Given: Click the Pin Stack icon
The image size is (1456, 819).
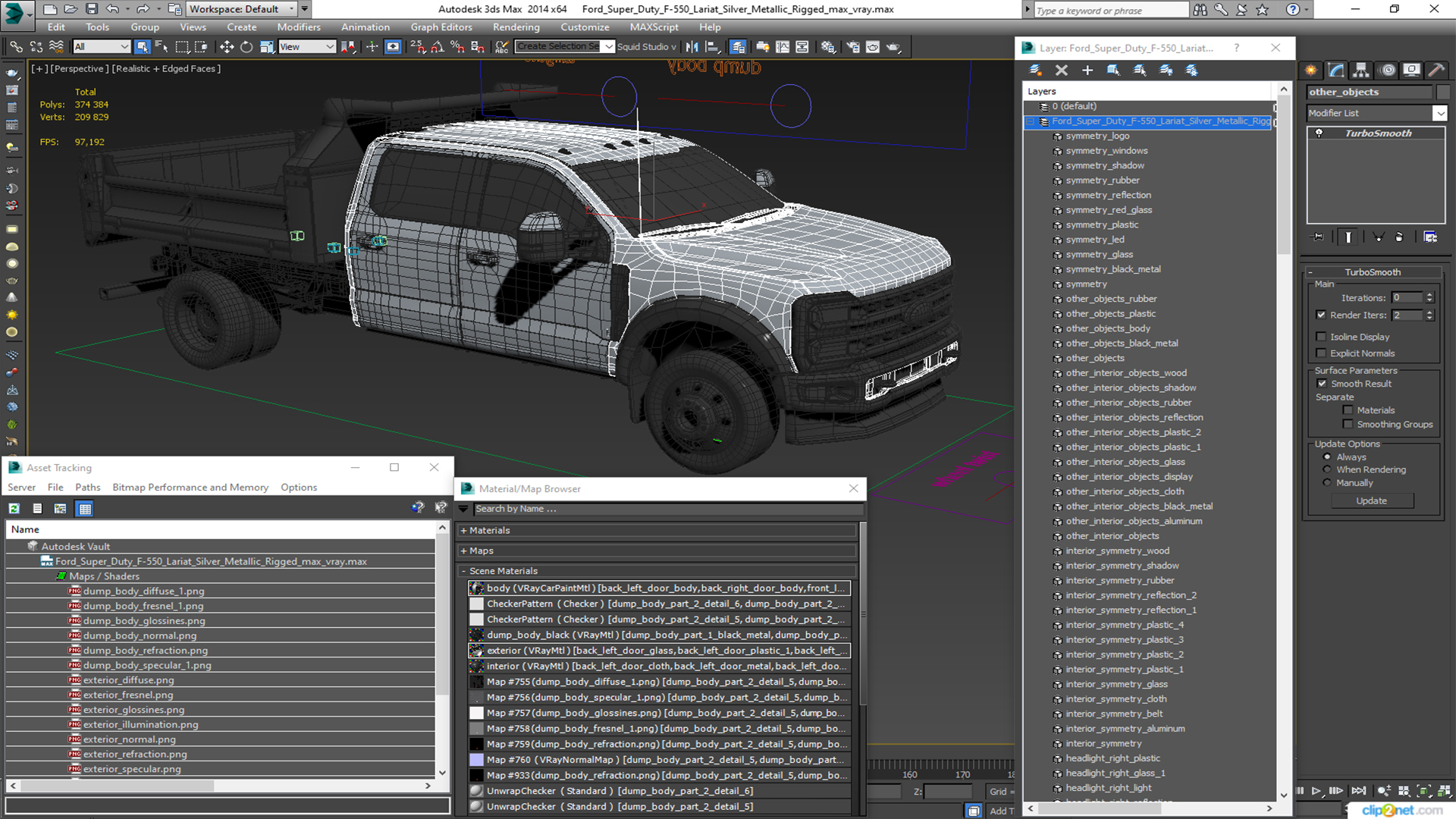Looking at the screenshot, I should tap(1318, 237).
